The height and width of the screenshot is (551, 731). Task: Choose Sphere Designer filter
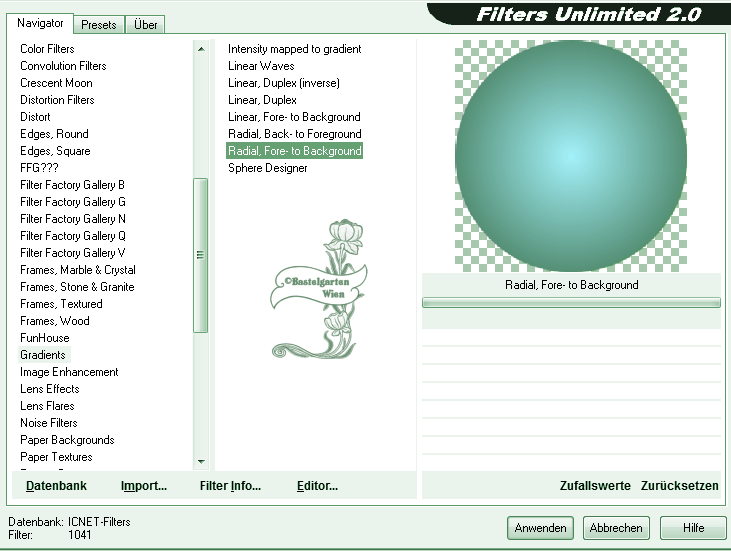click(x=268, y=168)
